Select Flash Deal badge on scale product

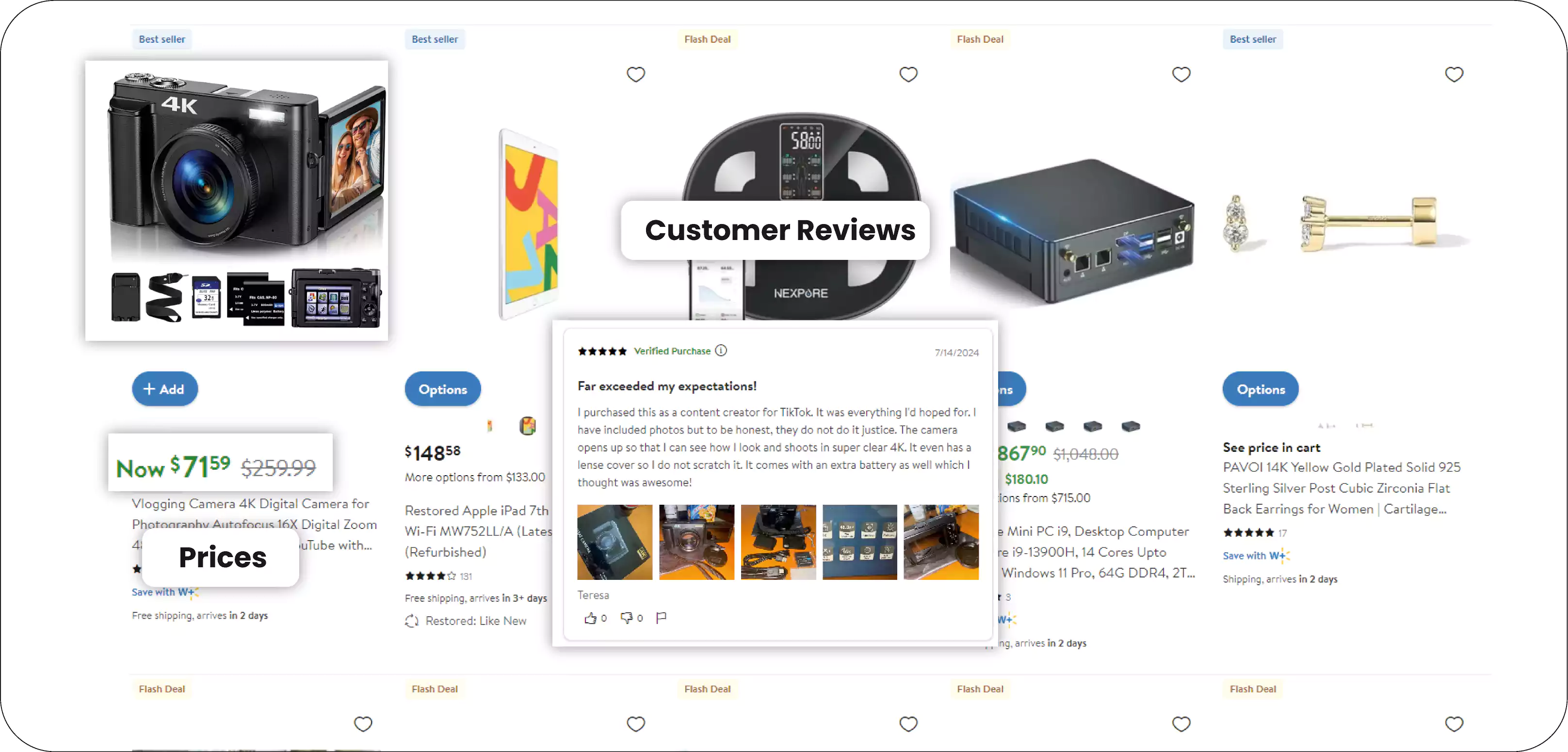[707, 39]
